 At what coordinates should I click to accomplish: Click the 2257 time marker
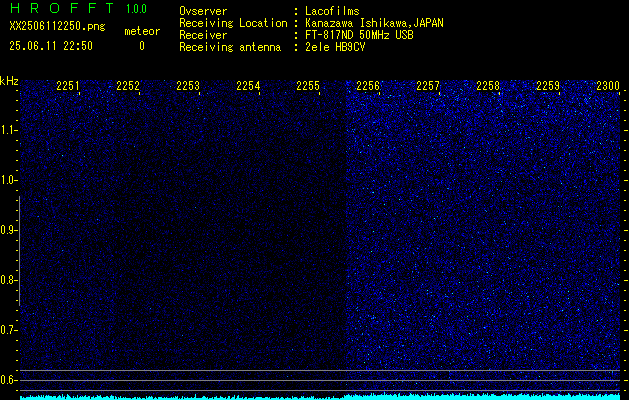tap(428, 86)
